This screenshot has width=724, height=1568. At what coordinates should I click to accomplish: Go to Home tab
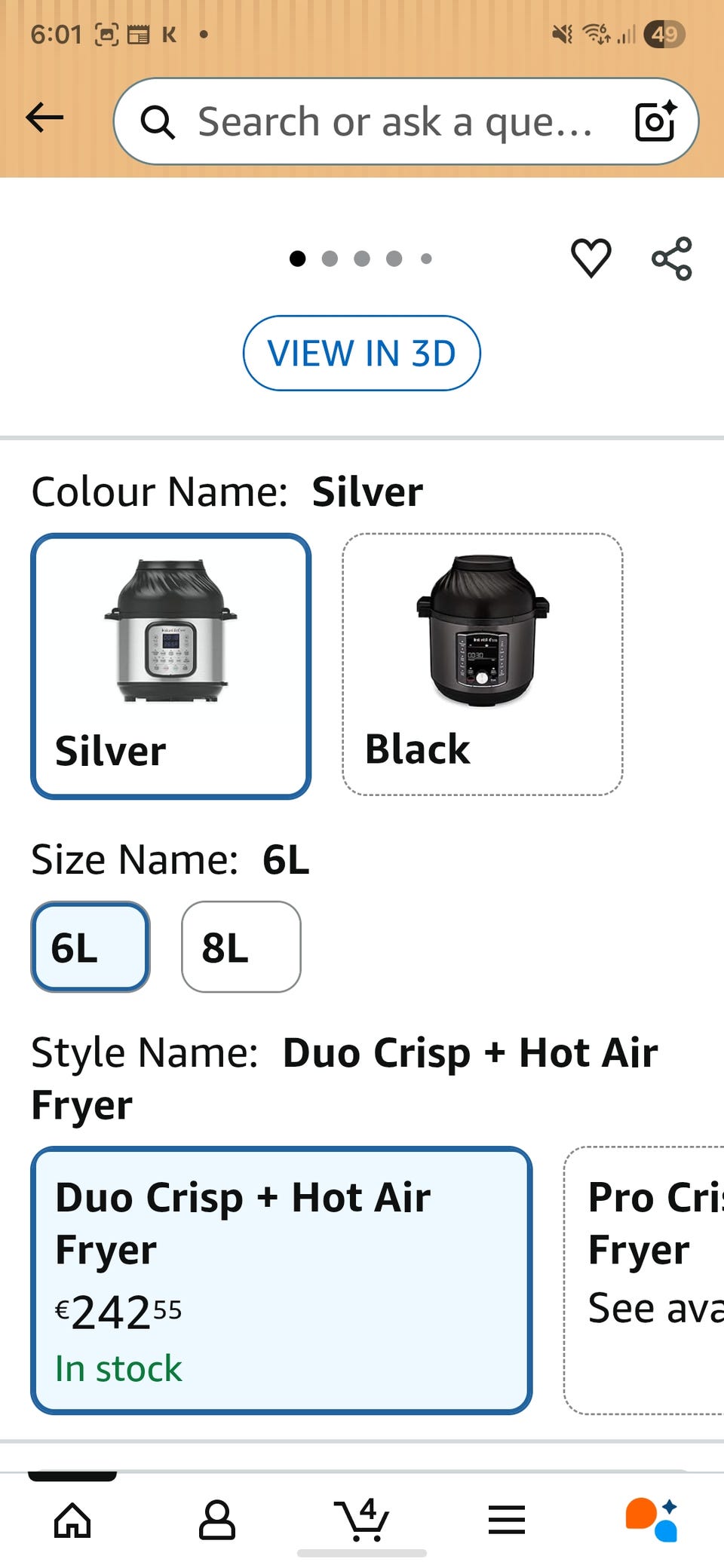(x=72, y=1519)
